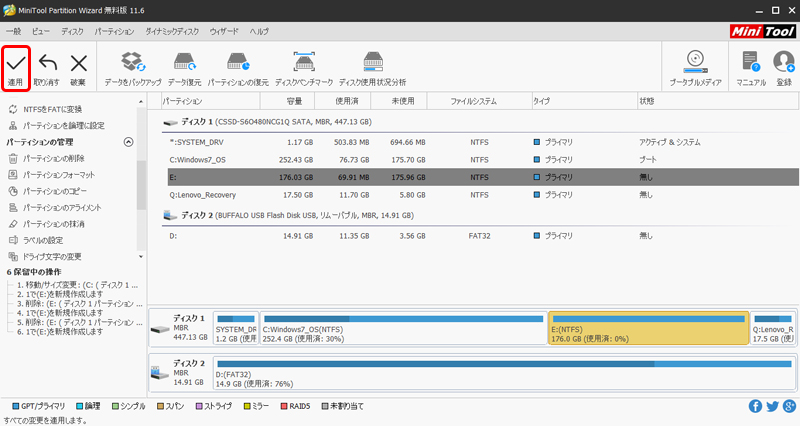Click the 適用 (Apply) checkmark icon

tap(16, 63)
